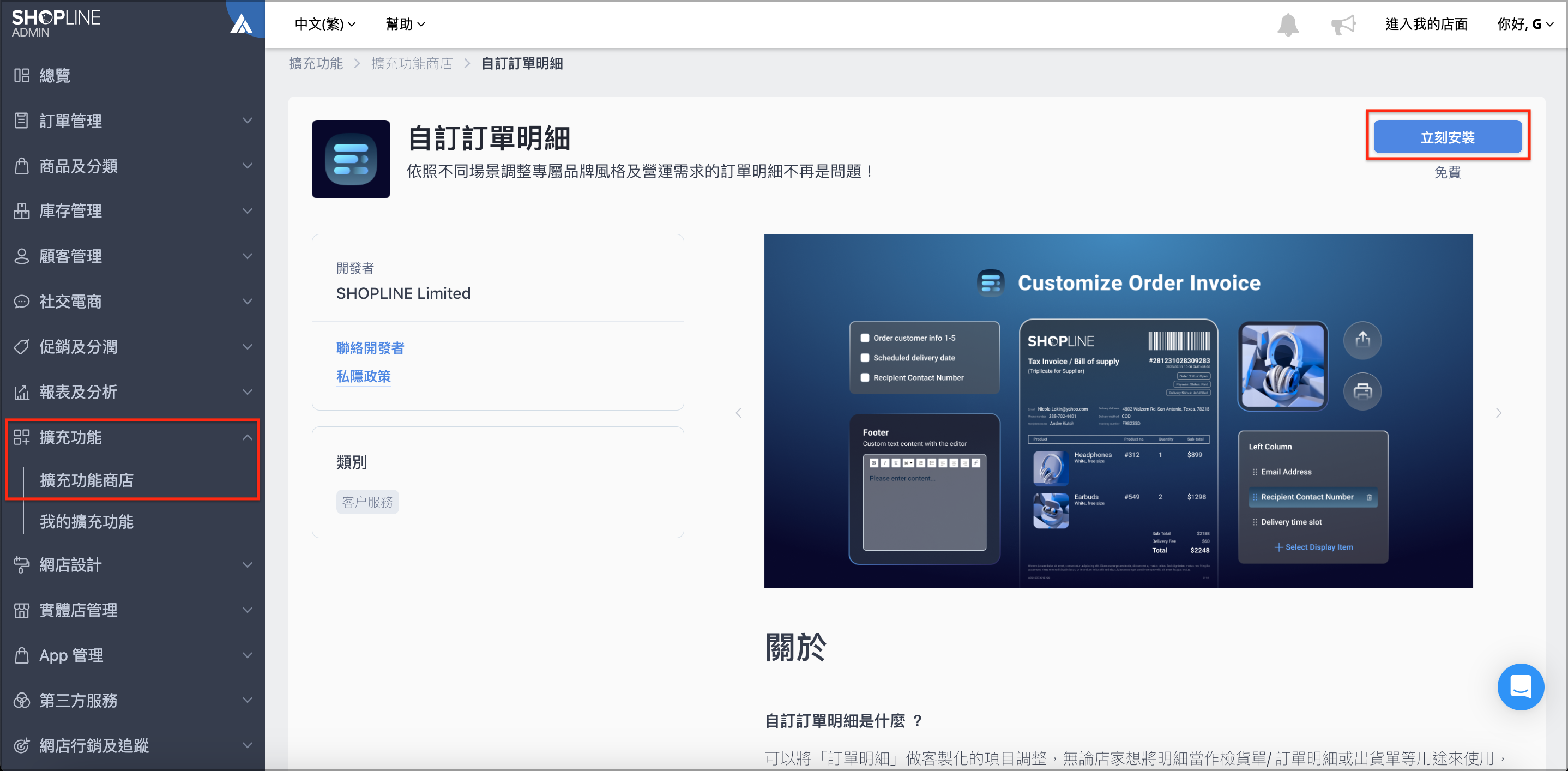This screenshot has width=1568, height=771.
Task: Open the notification bell
Action: pyautogui.click(x=1288, y=25)
